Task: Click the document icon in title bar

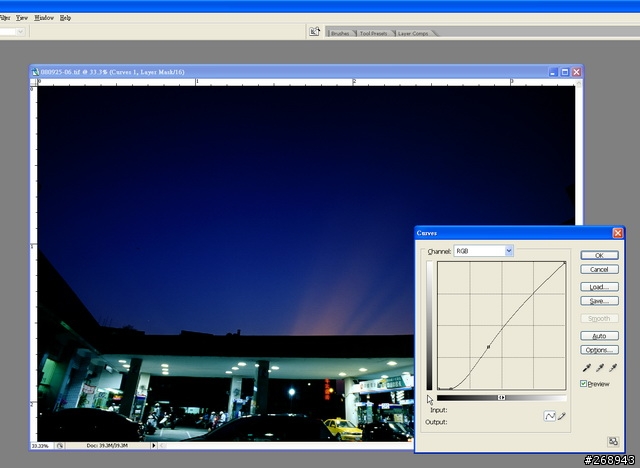Action: point(36,72)
